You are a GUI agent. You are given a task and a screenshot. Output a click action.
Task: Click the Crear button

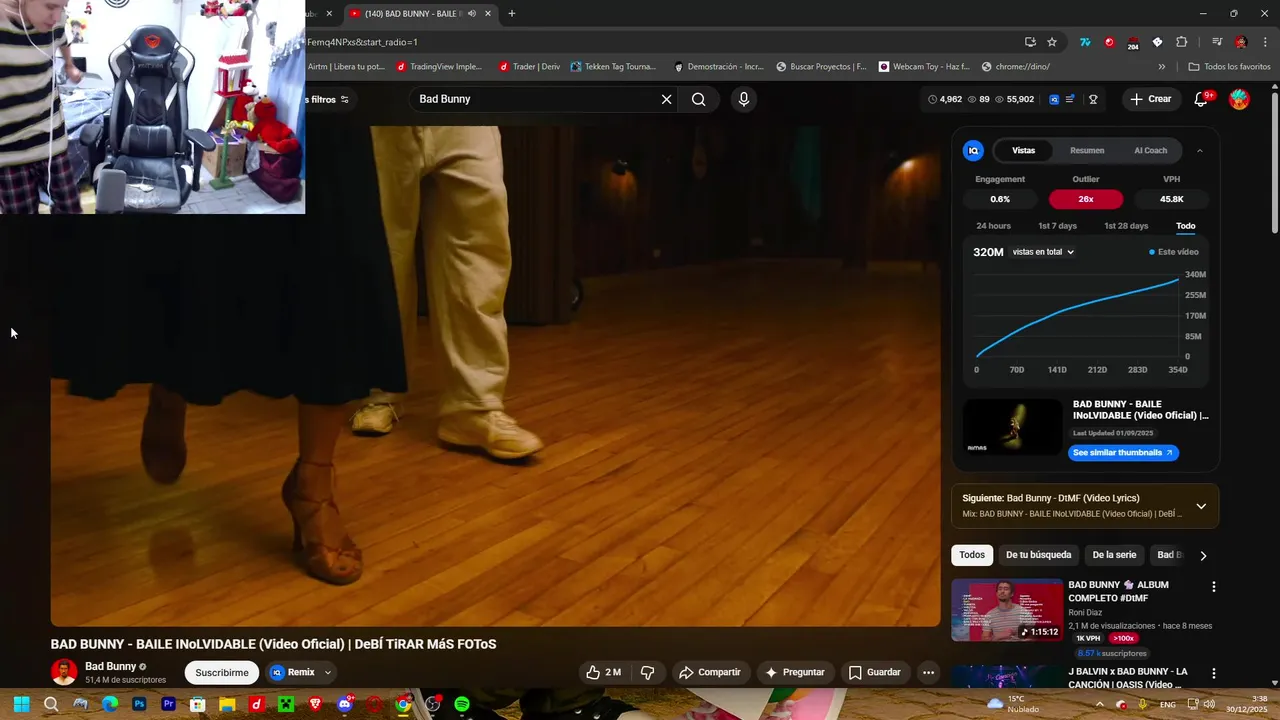1151,99
